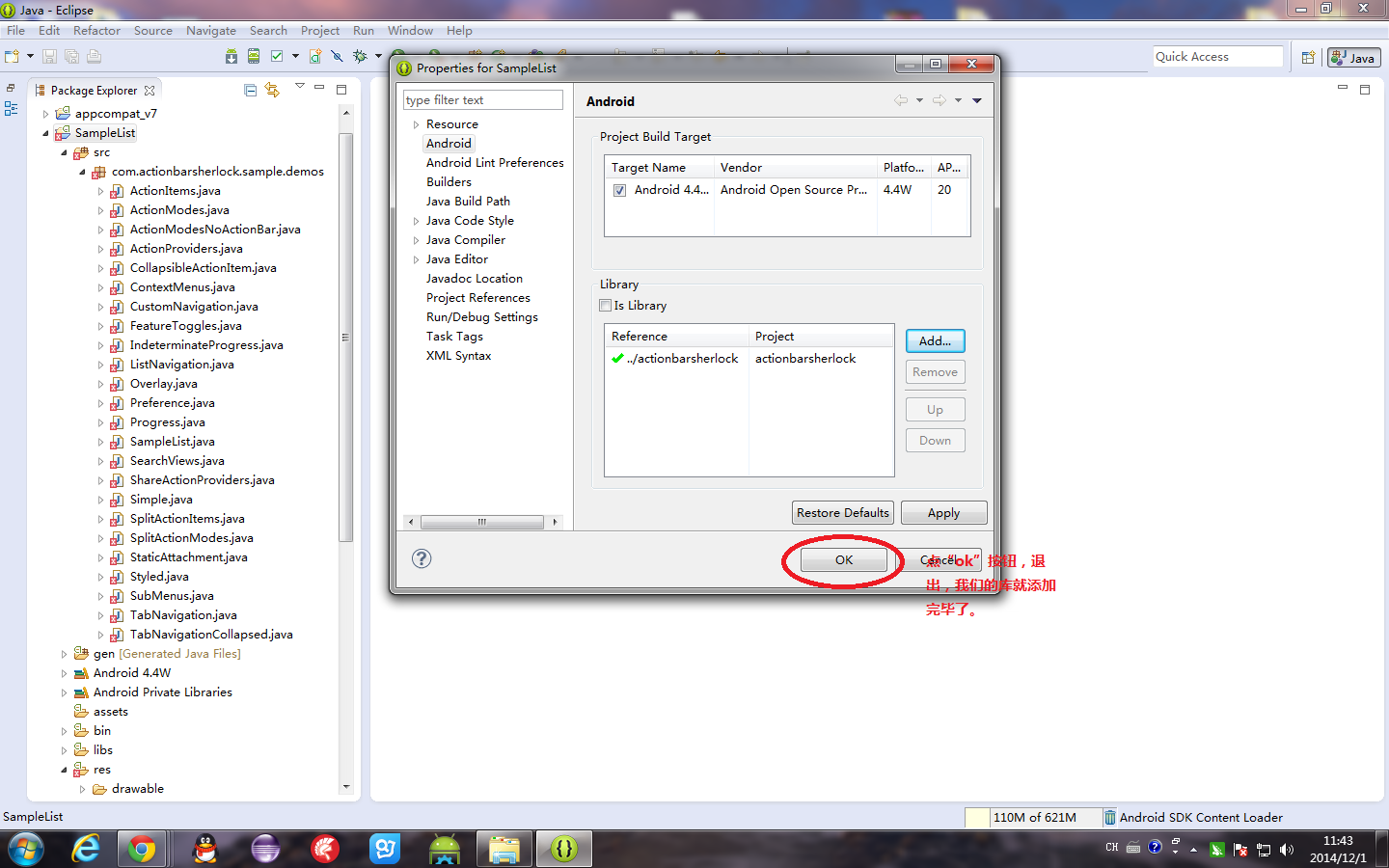
Task: Click the Add... library button
Action: click(935, 341)
